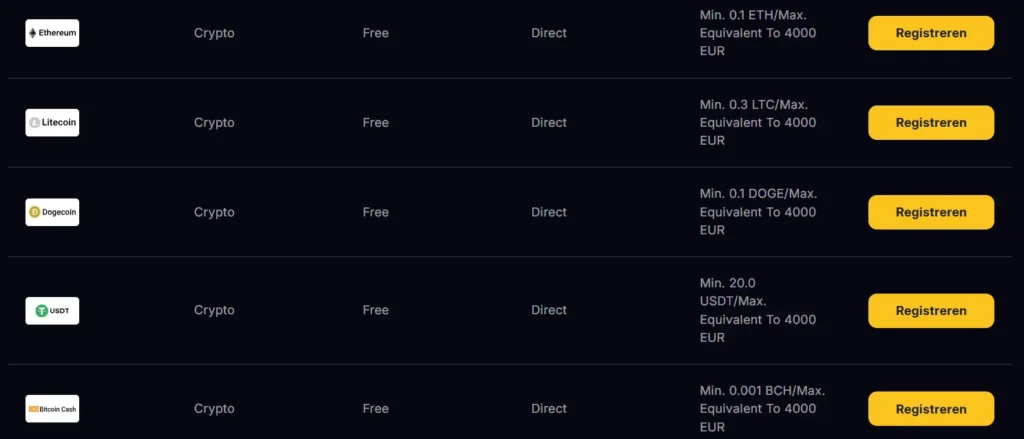Click the Direct label in Bitcoin Cash row
1024x439 pixels.
coord(549,409)
